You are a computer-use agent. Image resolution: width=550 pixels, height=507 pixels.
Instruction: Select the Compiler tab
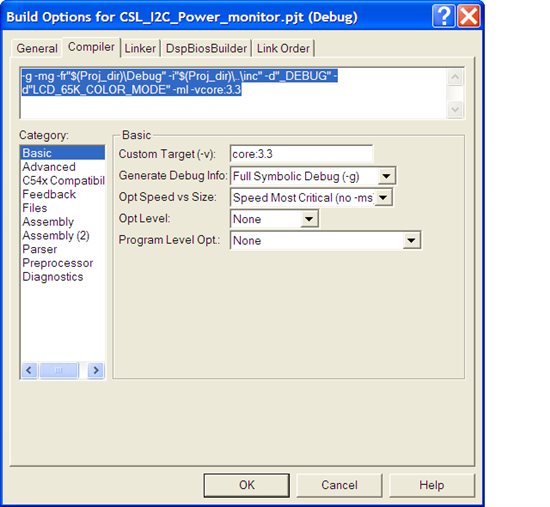coord(91,47)
